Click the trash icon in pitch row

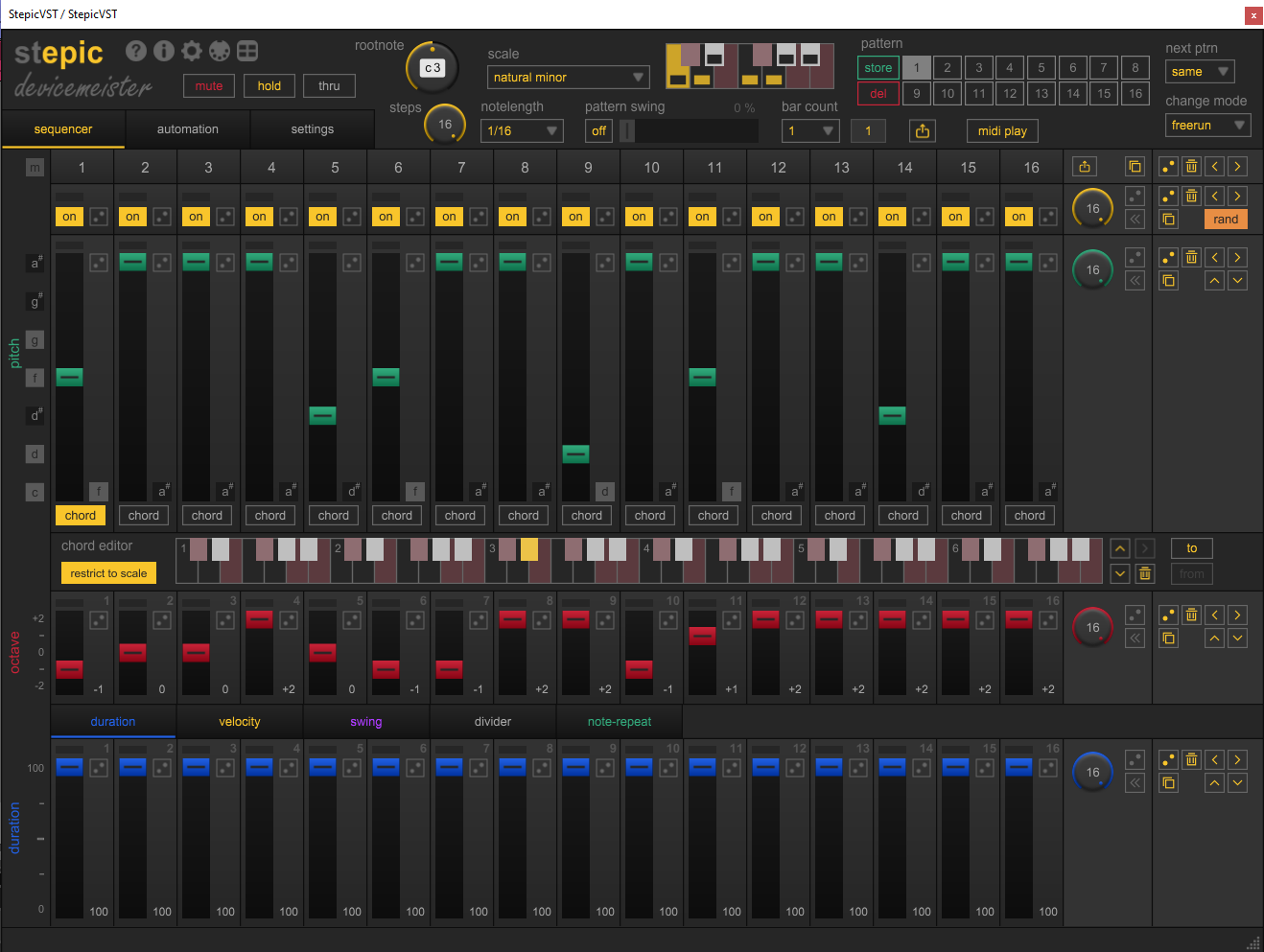point(1191,257)
